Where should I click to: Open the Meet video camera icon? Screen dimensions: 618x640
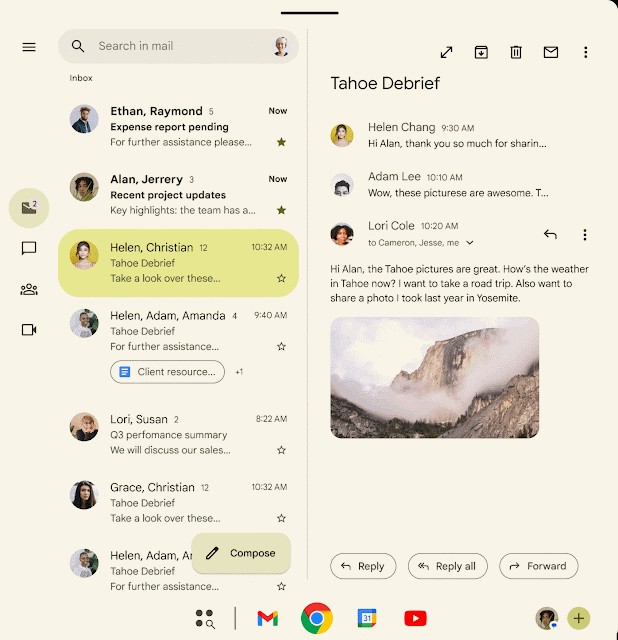pos(29,330)
